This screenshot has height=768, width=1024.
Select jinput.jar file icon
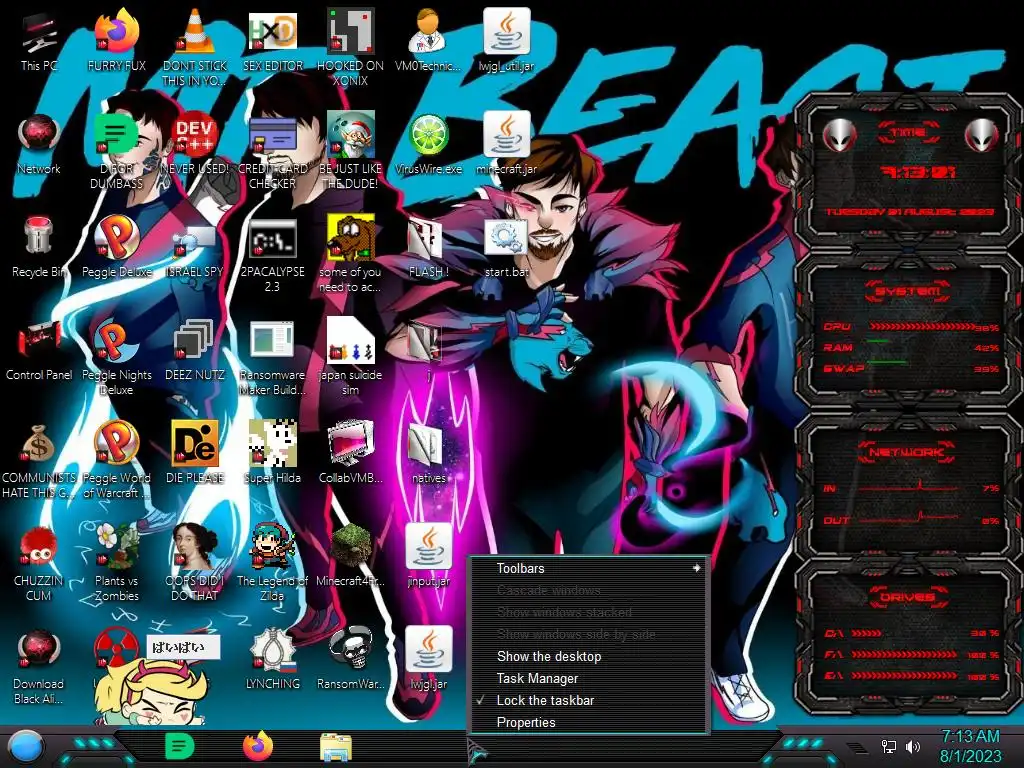428,547
